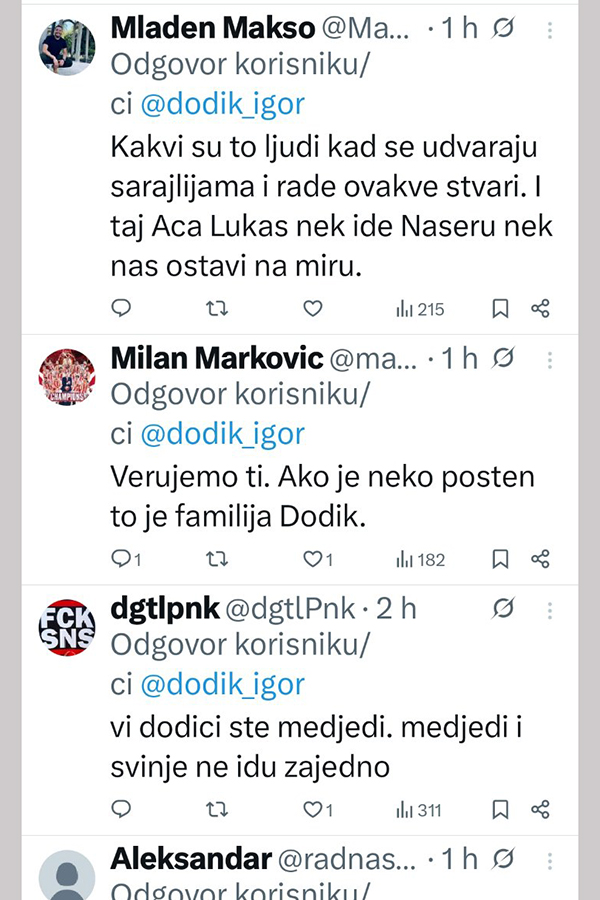Share Milan Markovic's tweet
600x900 pixels.
tap(540, 559)
